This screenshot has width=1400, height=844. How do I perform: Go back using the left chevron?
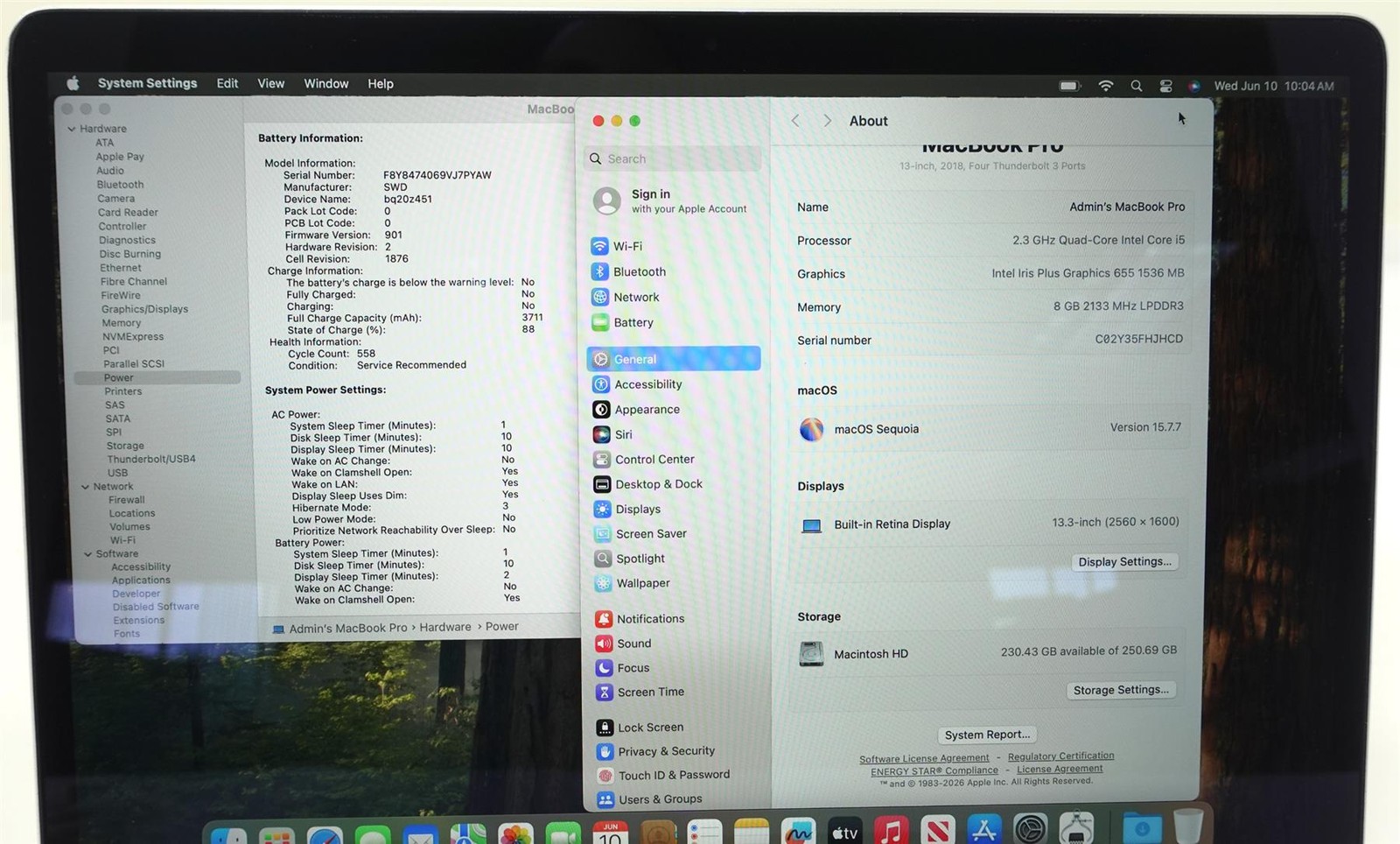pyautogui.click(x=795, y=121)
